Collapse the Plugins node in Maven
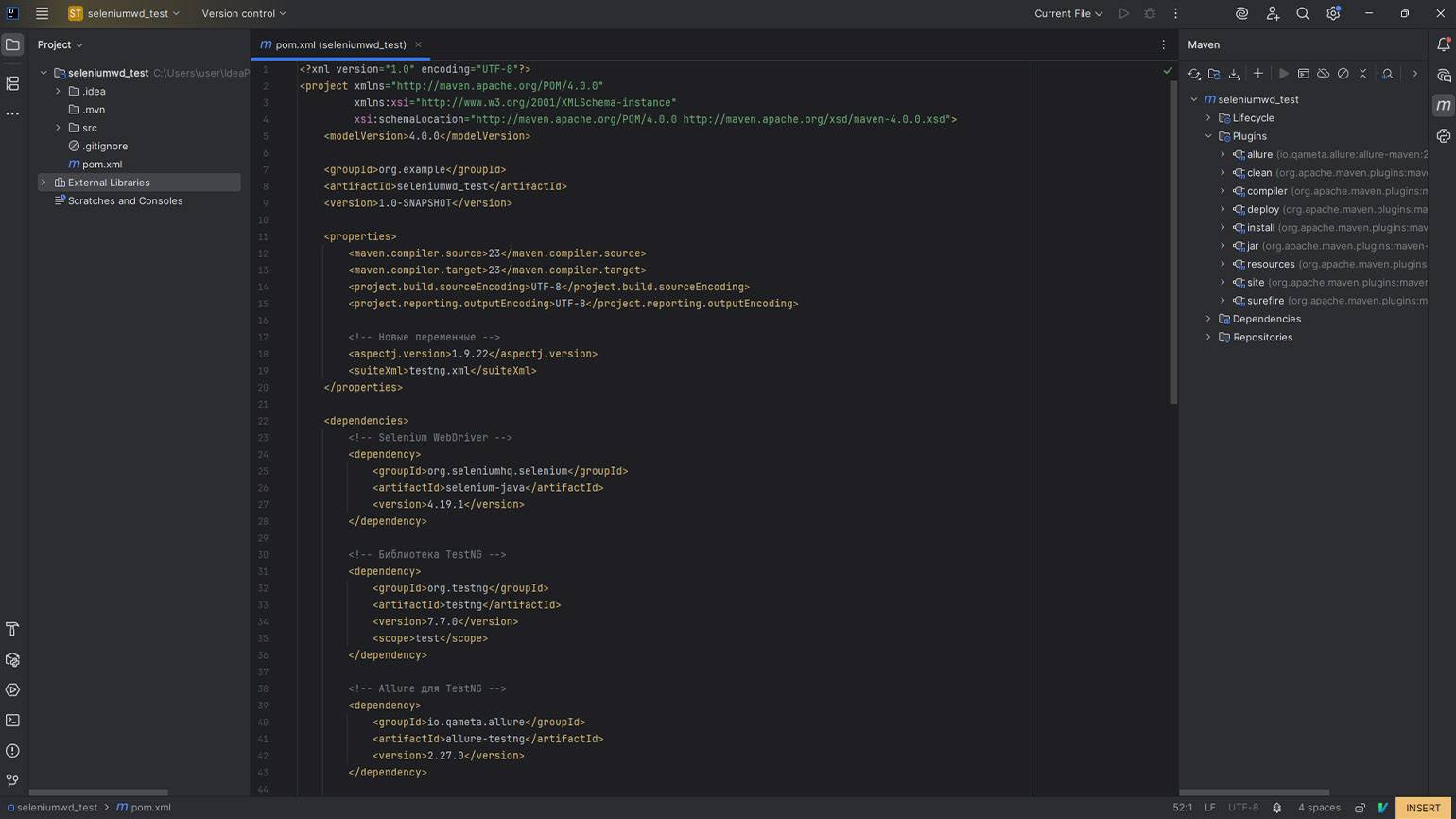Screen dimensions: 1456x819 coord(1208,136)
